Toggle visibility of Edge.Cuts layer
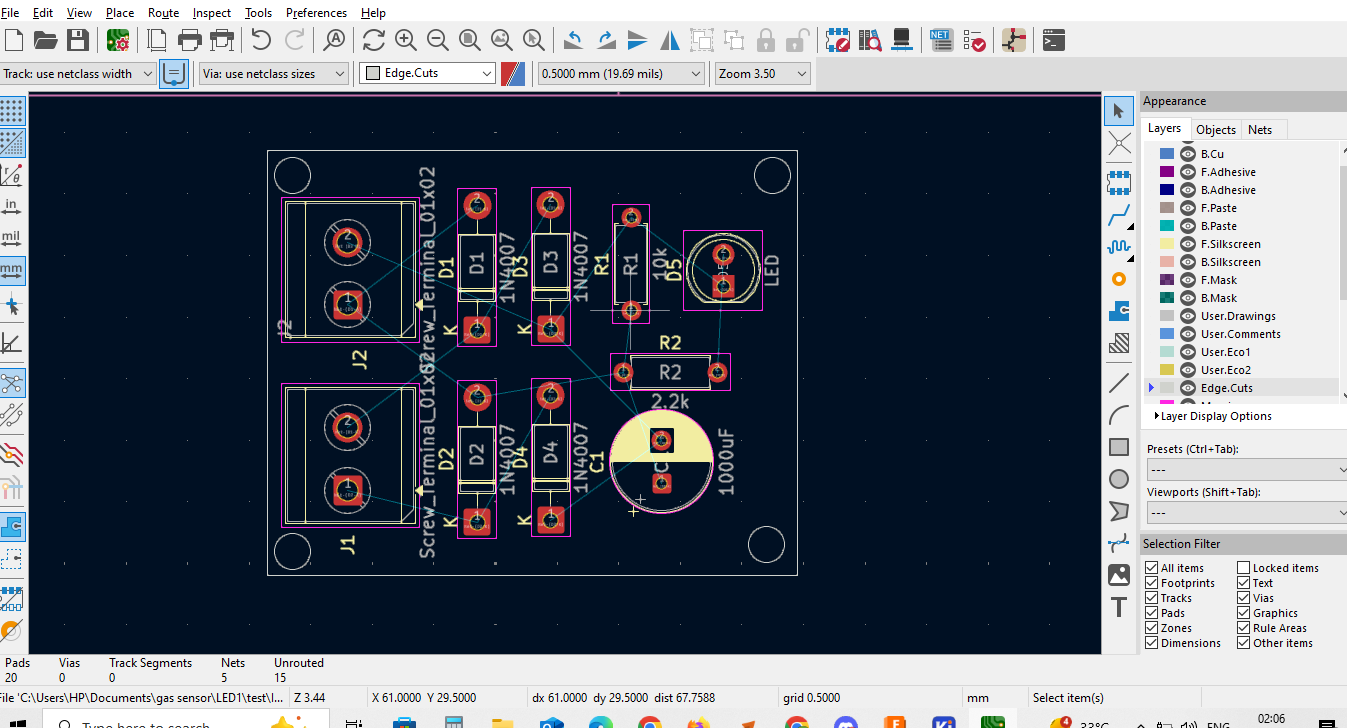The height and width of the screenshot is (728, 1347). 1187,388
